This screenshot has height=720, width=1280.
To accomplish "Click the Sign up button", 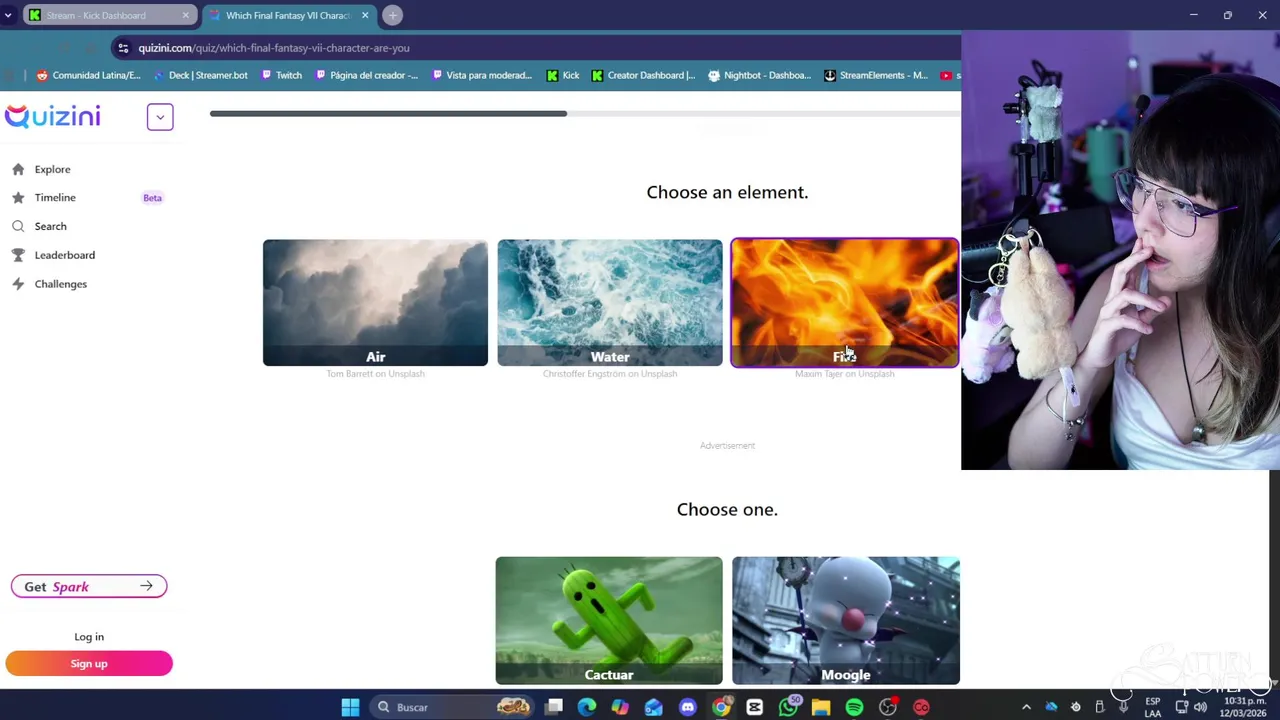I will 89,664.
